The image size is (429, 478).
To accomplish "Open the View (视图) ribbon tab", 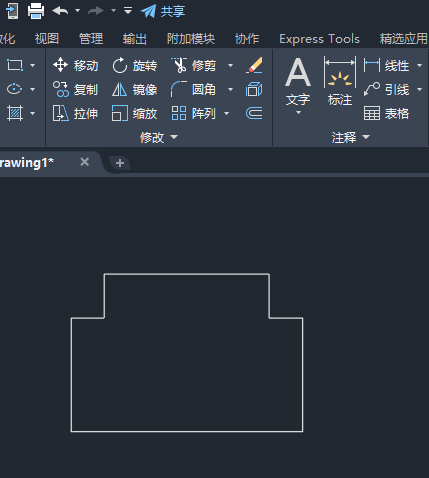I will pyautogui.click(x=47, y=39).
